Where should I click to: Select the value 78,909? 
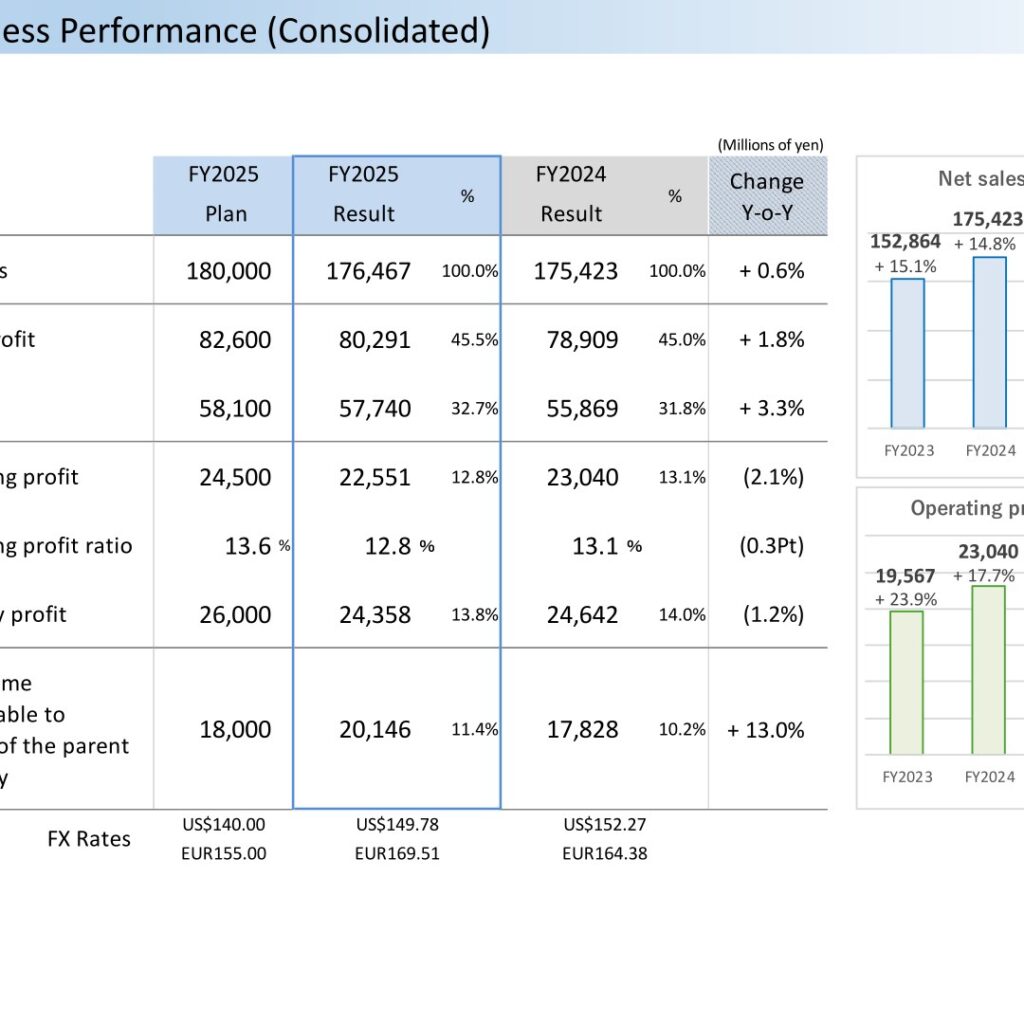(x=582, y=340)
